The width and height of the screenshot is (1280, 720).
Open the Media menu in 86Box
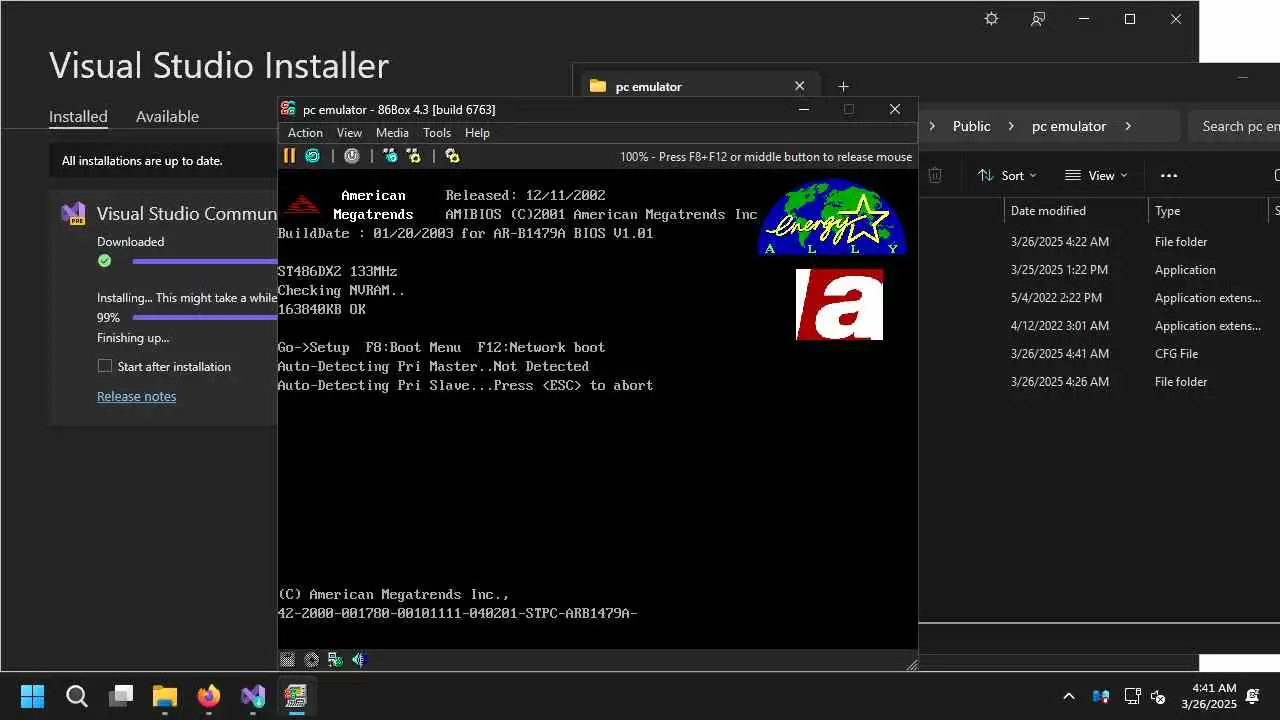[x=392, y=133]
